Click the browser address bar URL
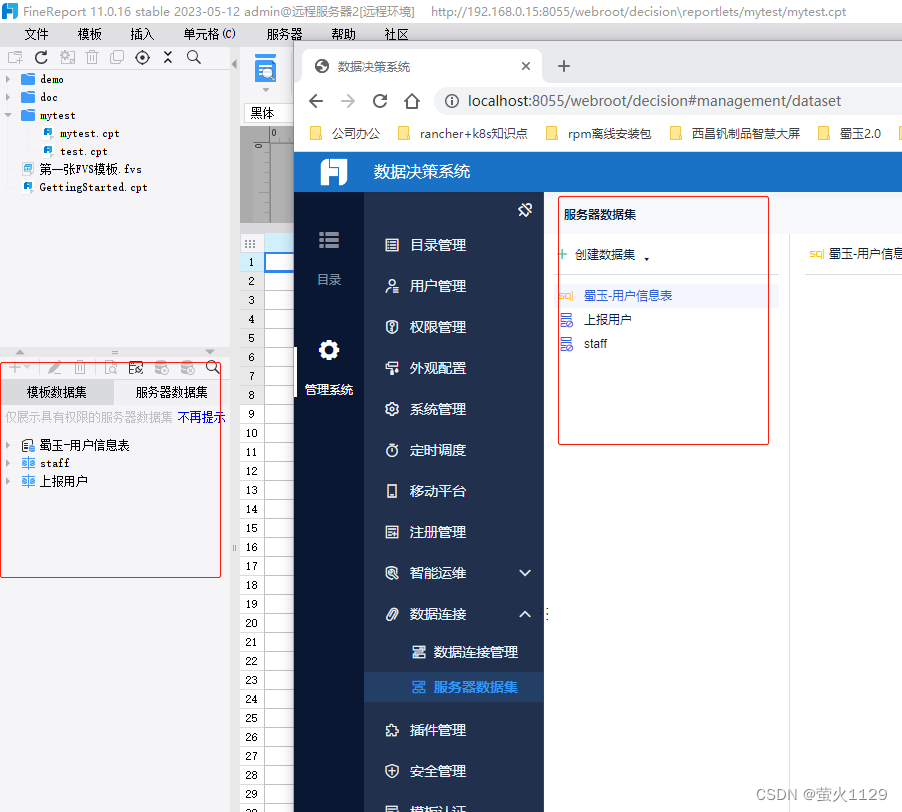 click(654, 101)
